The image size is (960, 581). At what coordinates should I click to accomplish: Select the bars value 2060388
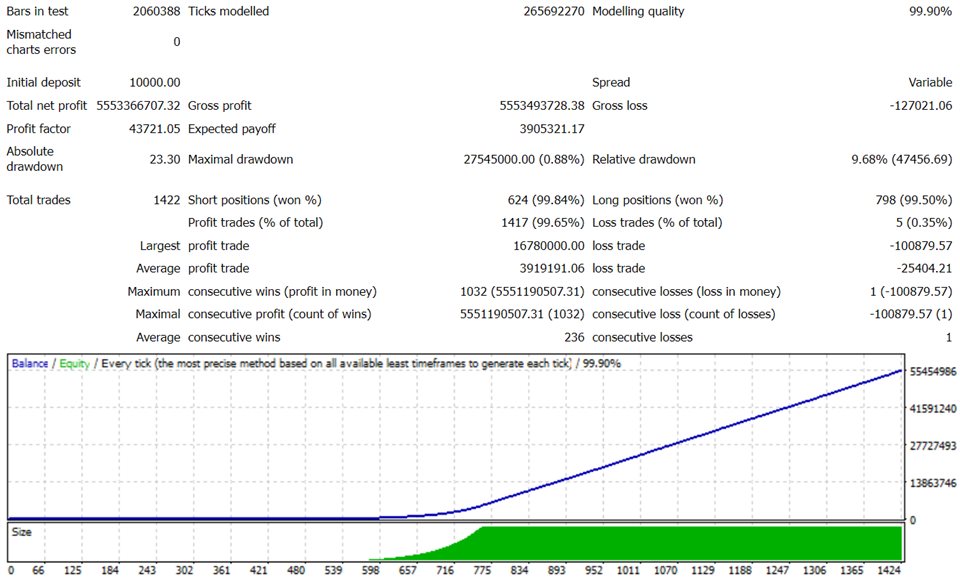(x=156, y=11)
